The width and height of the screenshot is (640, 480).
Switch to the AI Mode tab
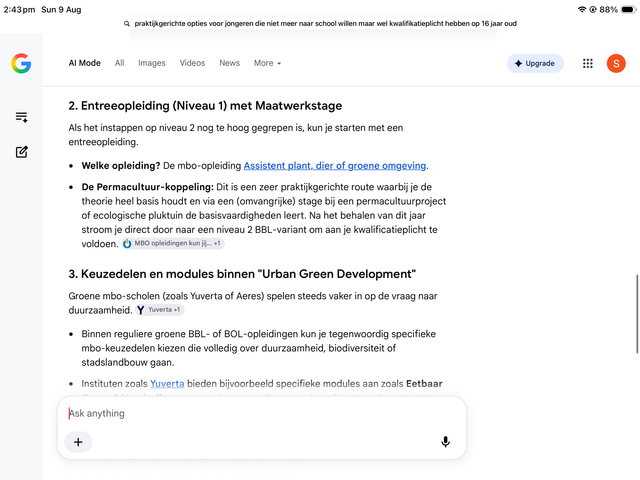coord(84,63)
